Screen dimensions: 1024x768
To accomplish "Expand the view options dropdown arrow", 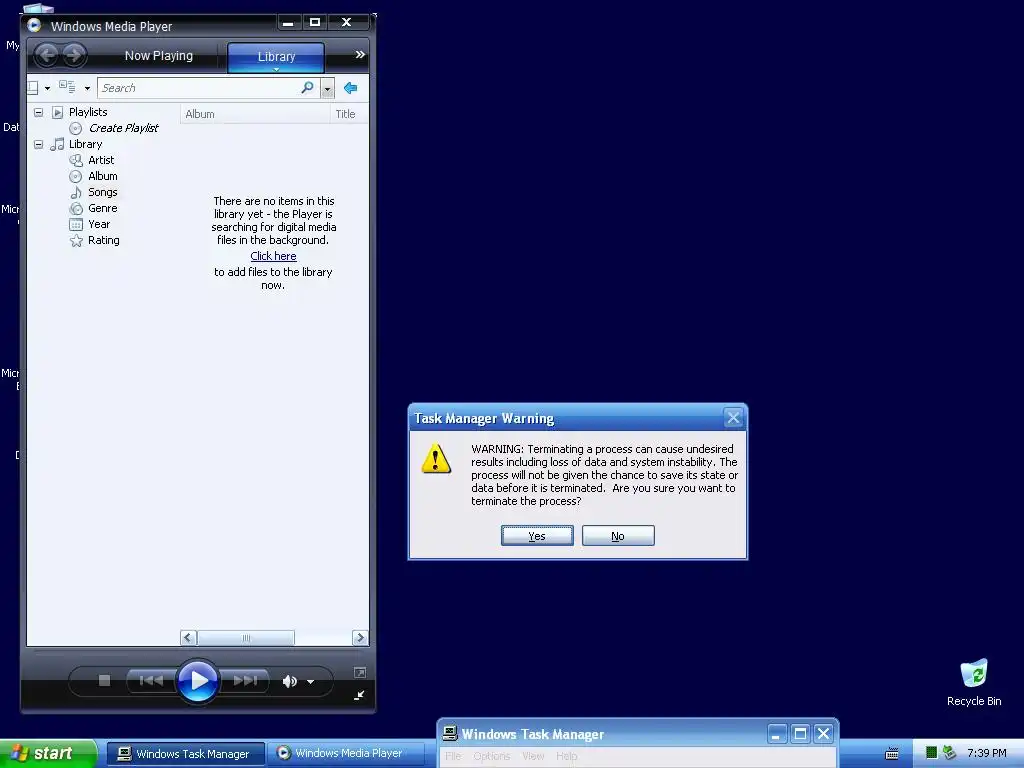I will 87,88.
